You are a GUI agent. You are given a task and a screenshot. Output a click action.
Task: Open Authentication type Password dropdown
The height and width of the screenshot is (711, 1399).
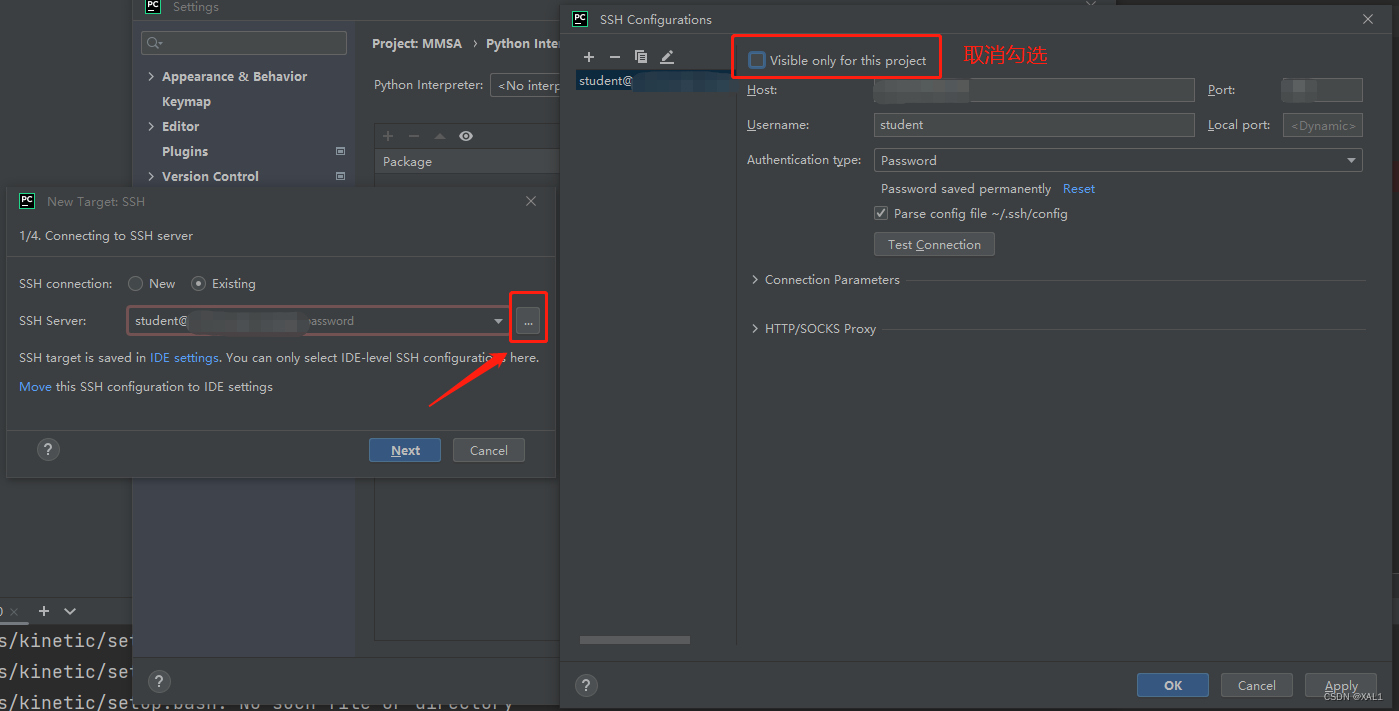[1118, 160]
